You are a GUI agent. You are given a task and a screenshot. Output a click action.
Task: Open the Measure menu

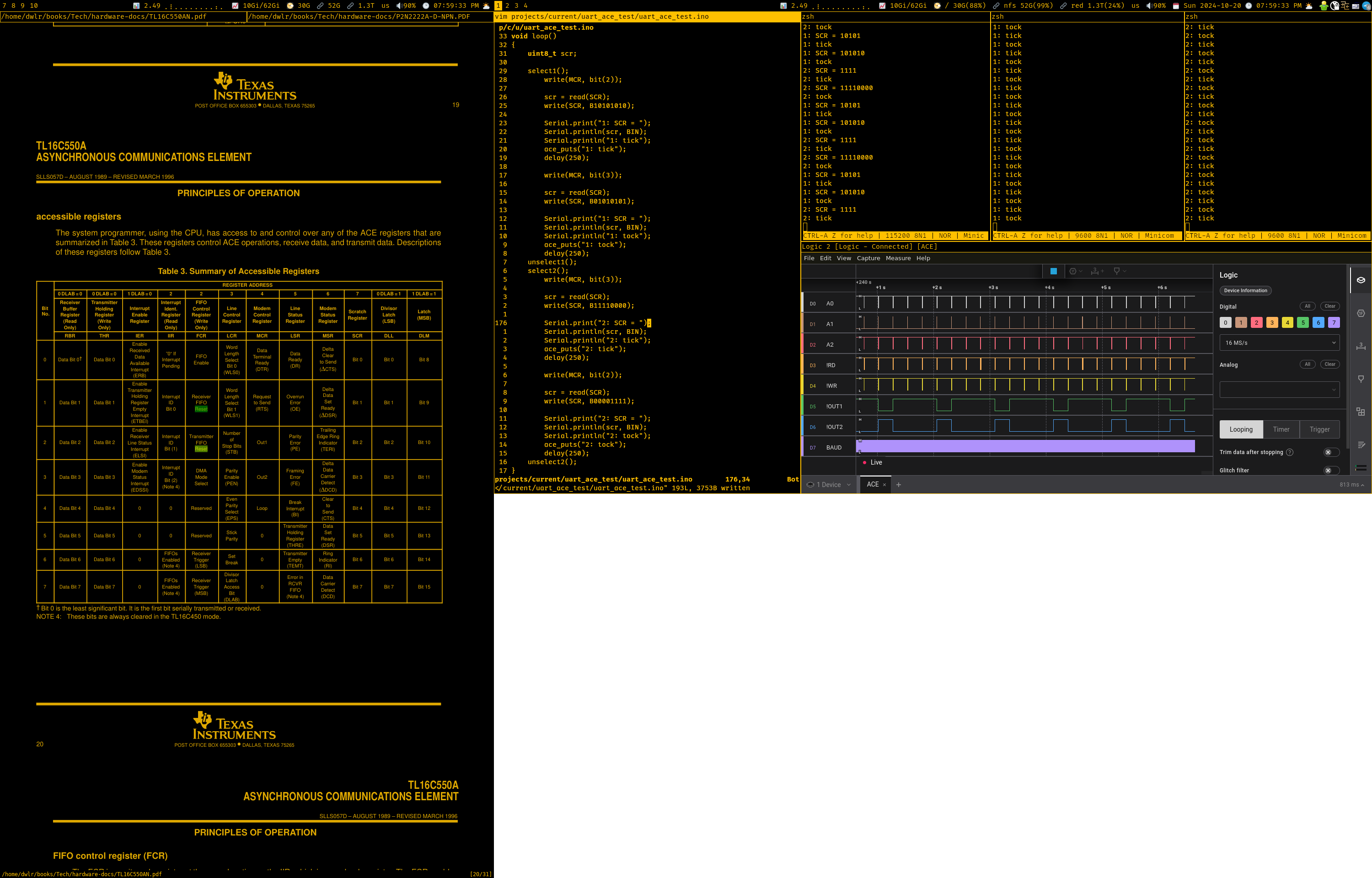(898, 258)
